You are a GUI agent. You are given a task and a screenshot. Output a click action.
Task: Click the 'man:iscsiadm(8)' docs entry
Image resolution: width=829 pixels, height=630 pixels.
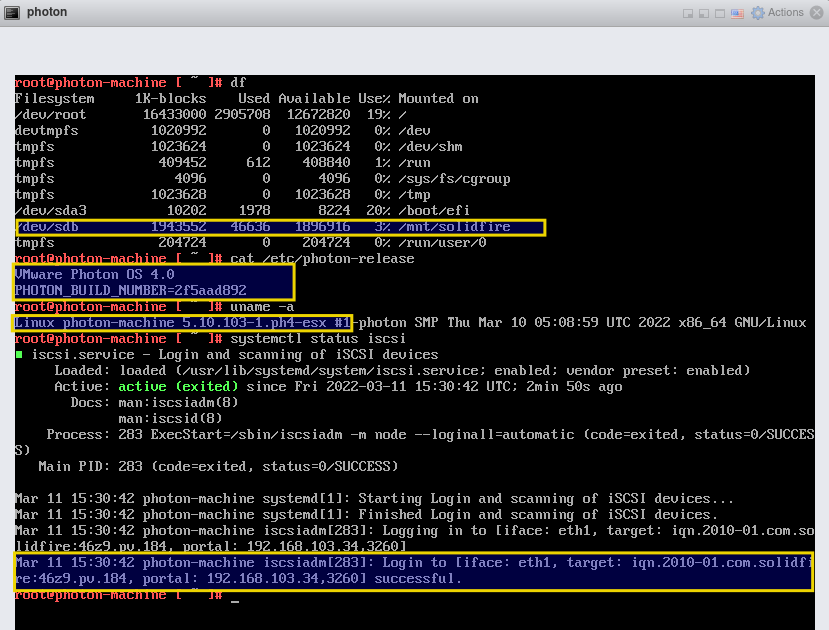click(178, 403)
